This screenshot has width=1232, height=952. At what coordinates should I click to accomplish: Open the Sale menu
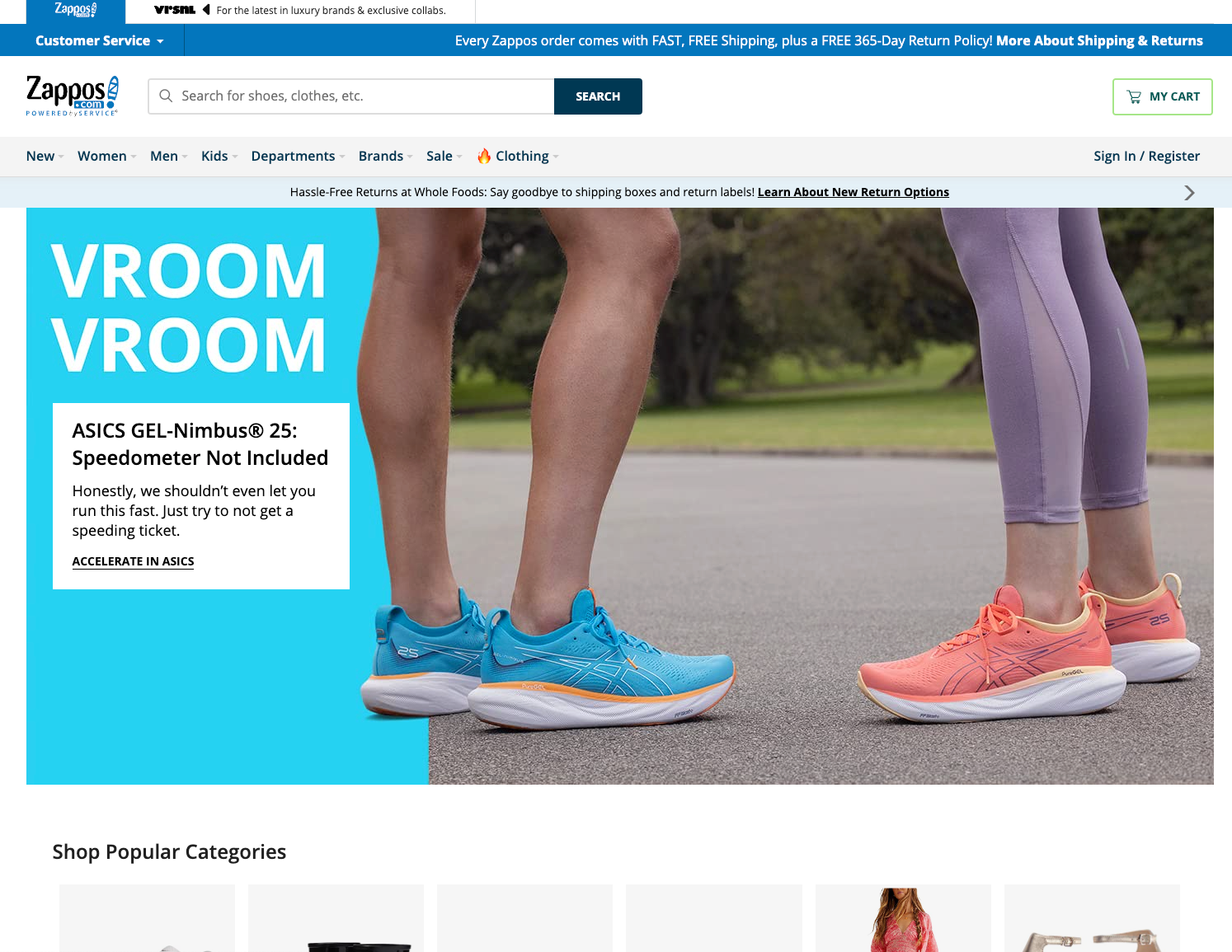(x=440, y=156)
